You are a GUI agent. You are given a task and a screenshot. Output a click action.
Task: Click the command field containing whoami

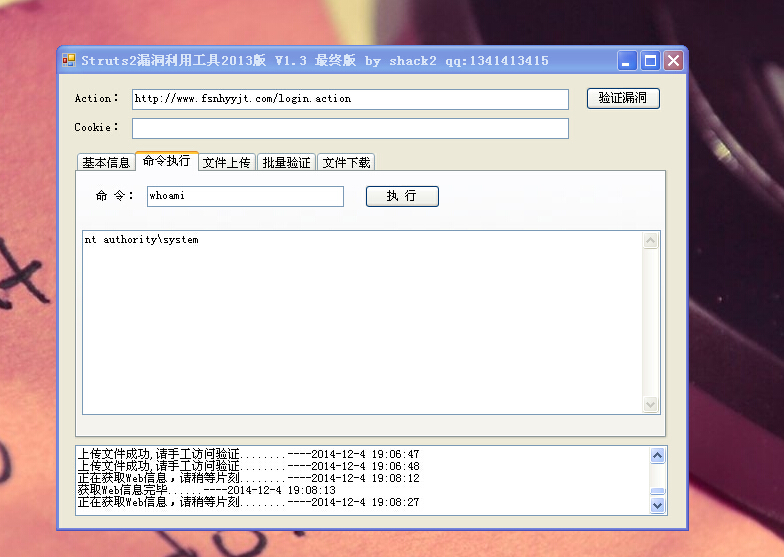click(245, 196)
